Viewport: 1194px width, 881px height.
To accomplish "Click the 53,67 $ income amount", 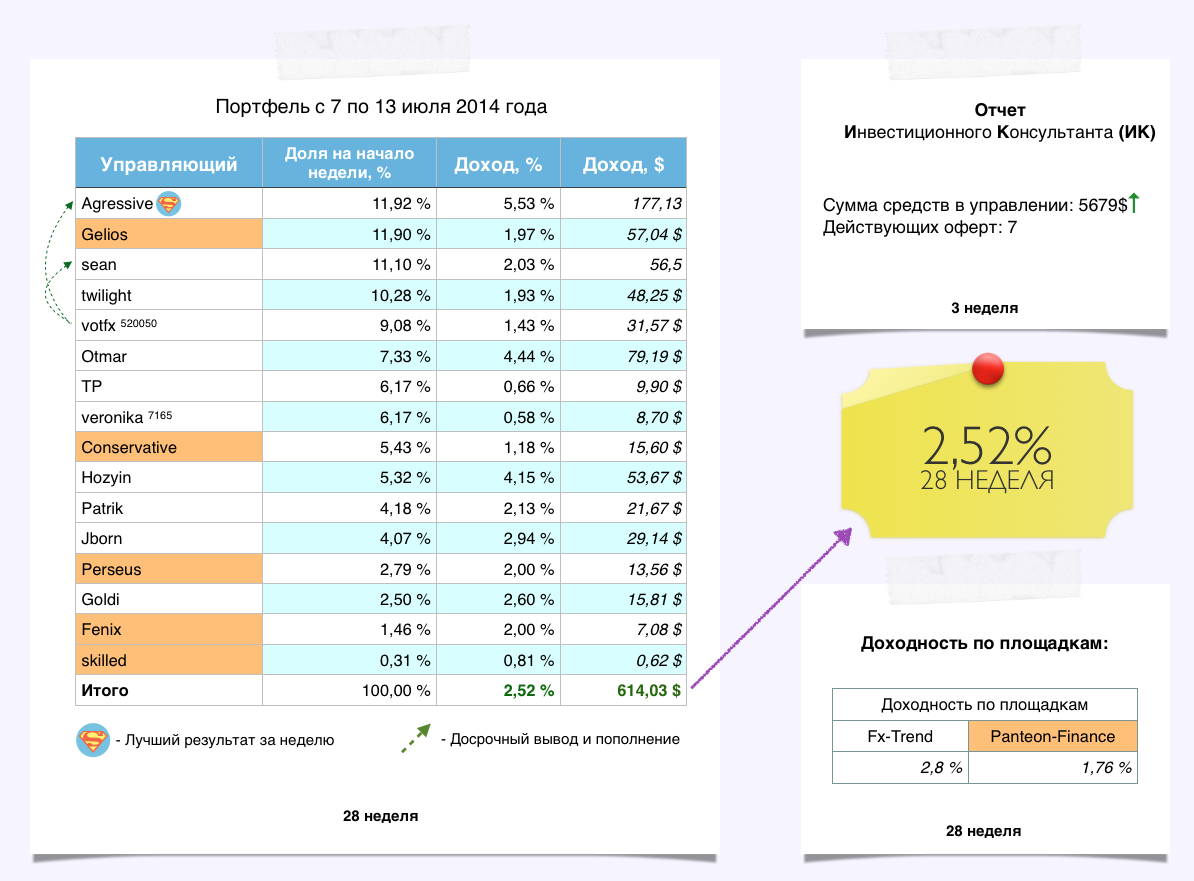I will coord(654,477).
